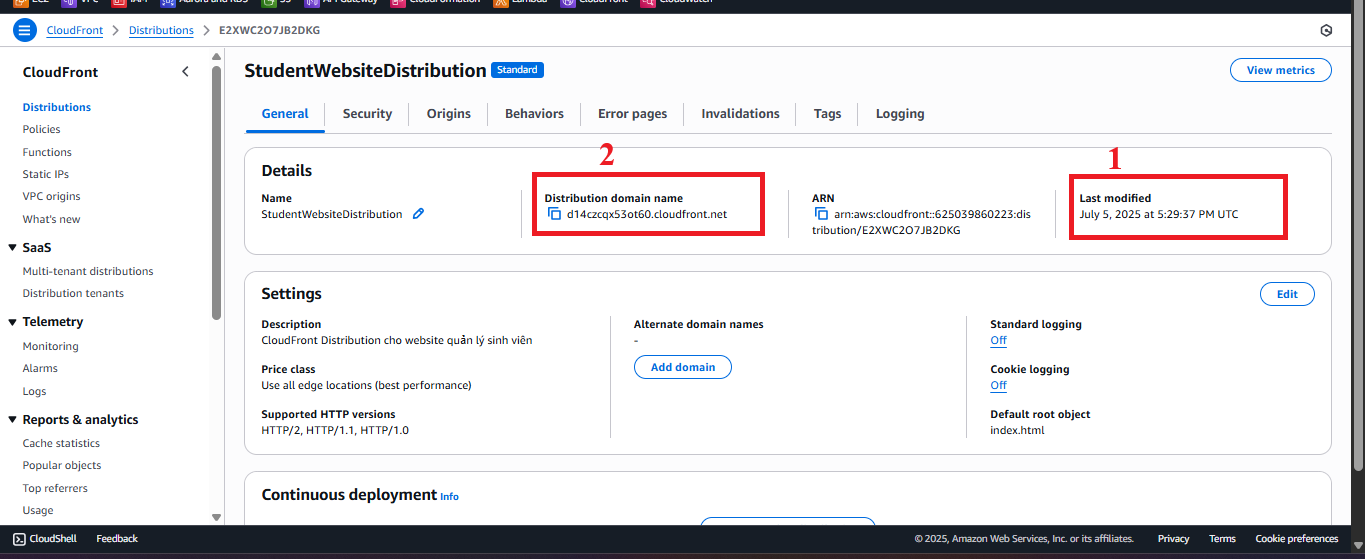Click the Edit button in Settings

click(x=1287, y=294)
